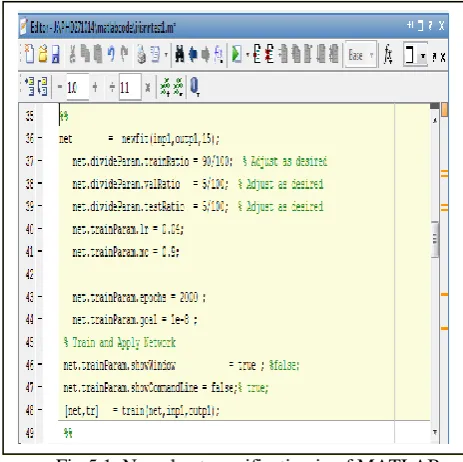Screen dimensions: 463x462
Task: Cut selection with the scissors icon
Action: pos(72,54)
